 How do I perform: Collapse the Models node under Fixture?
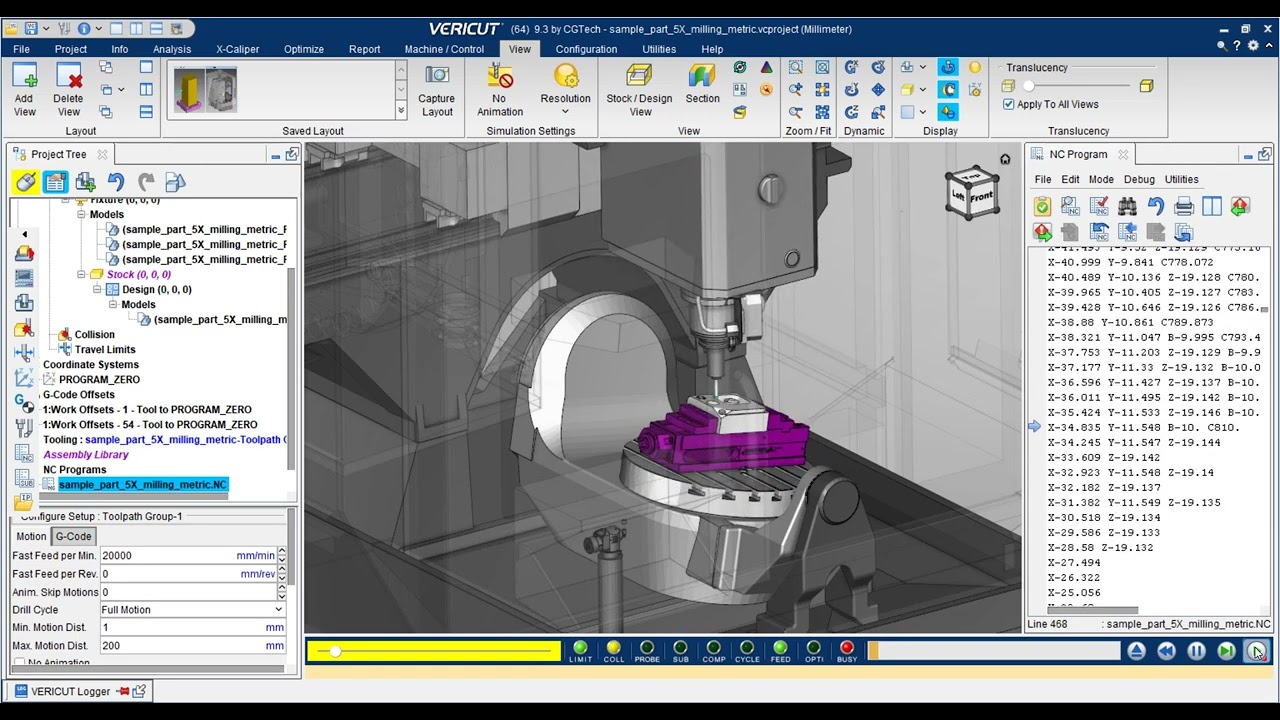(82, 214)
